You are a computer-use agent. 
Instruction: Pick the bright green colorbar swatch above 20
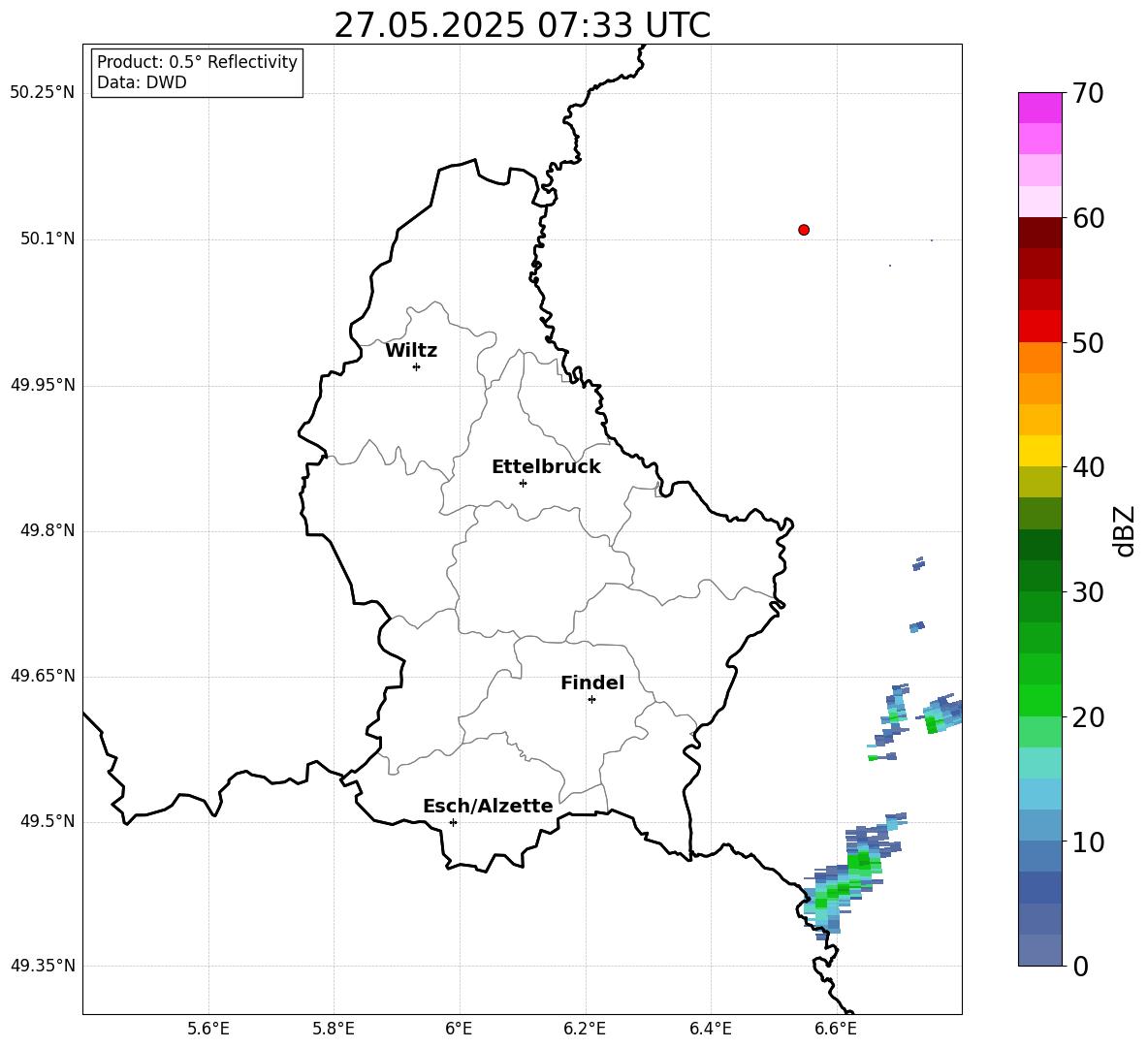pos(1039,700)
